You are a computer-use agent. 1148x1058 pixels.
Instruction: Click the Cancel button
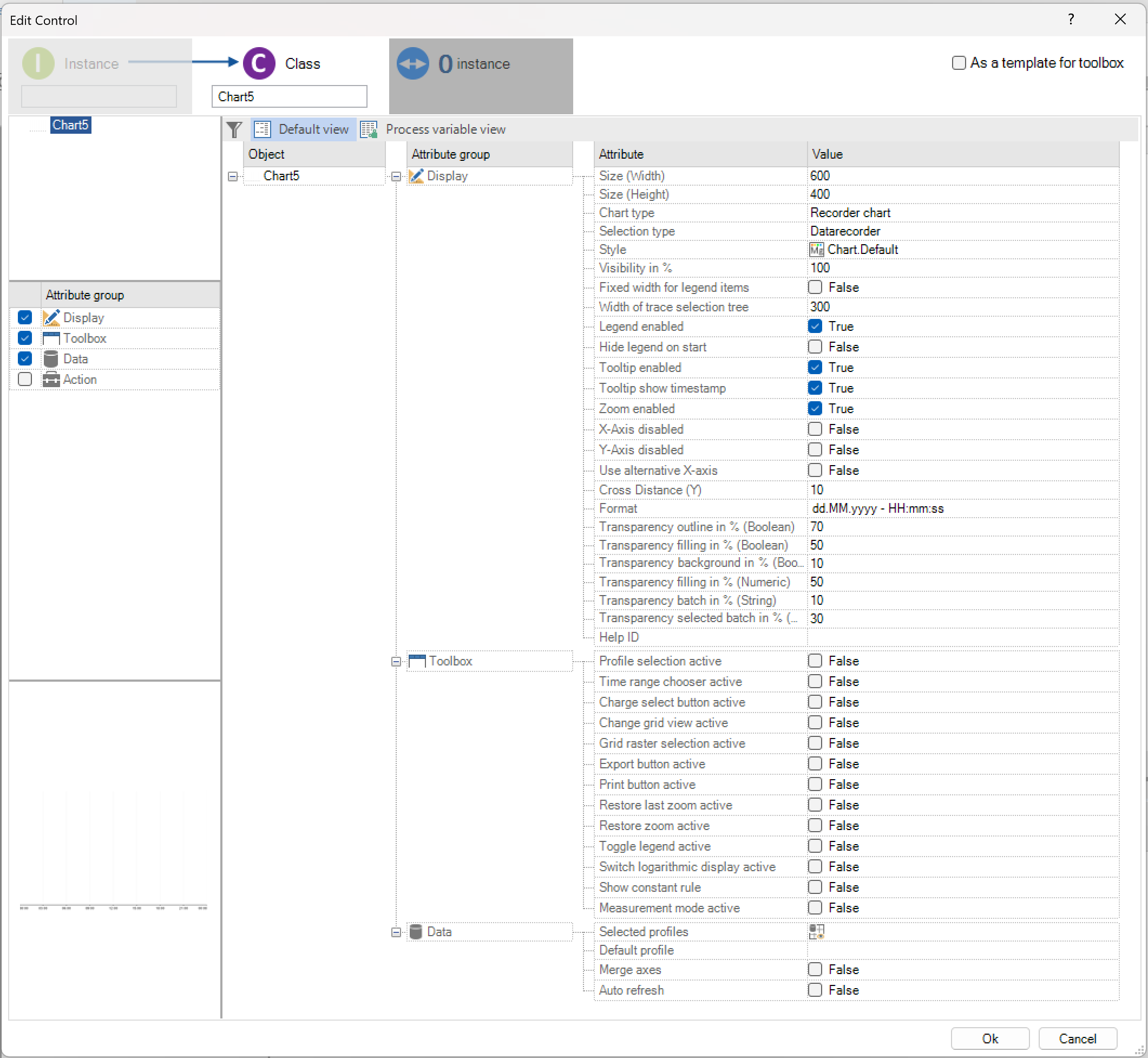[x=1078, y=1039]
